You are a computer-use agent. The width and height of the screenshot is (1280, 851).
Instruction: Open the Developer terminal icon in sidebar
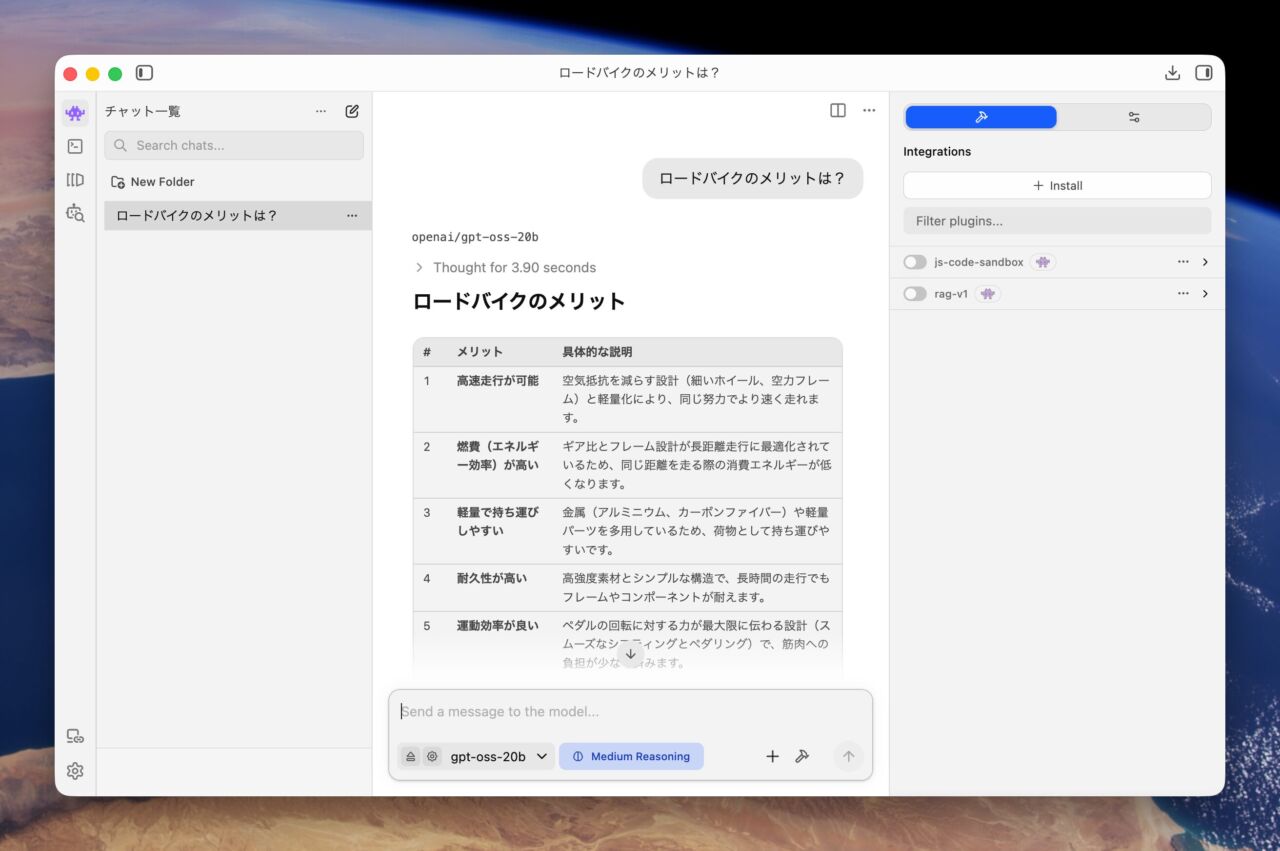click(75, 146)
